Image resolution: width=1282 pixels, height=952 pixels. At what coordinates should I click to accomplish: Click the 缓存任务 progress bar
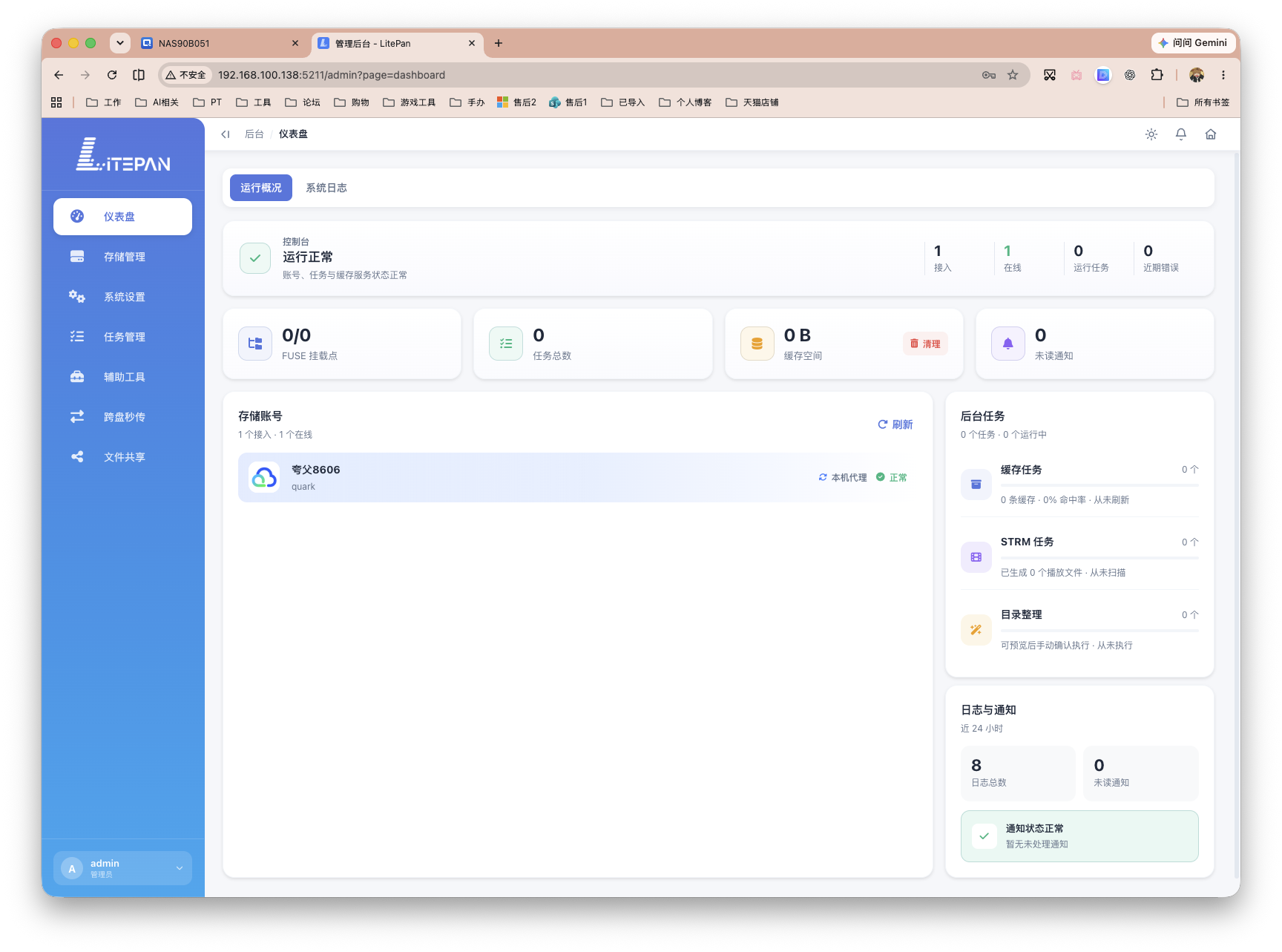[x=1099, y=485]
